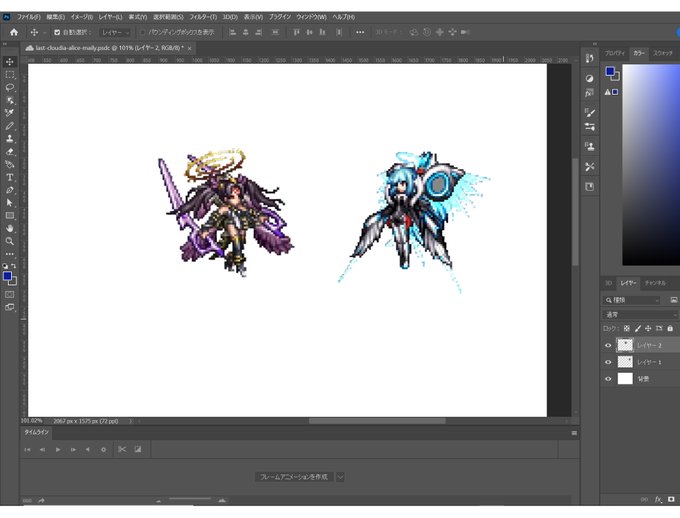Viewport: 680px width, 518px height.
Task: Open the Timeline panel flyout menu
Action: (574, 433)
